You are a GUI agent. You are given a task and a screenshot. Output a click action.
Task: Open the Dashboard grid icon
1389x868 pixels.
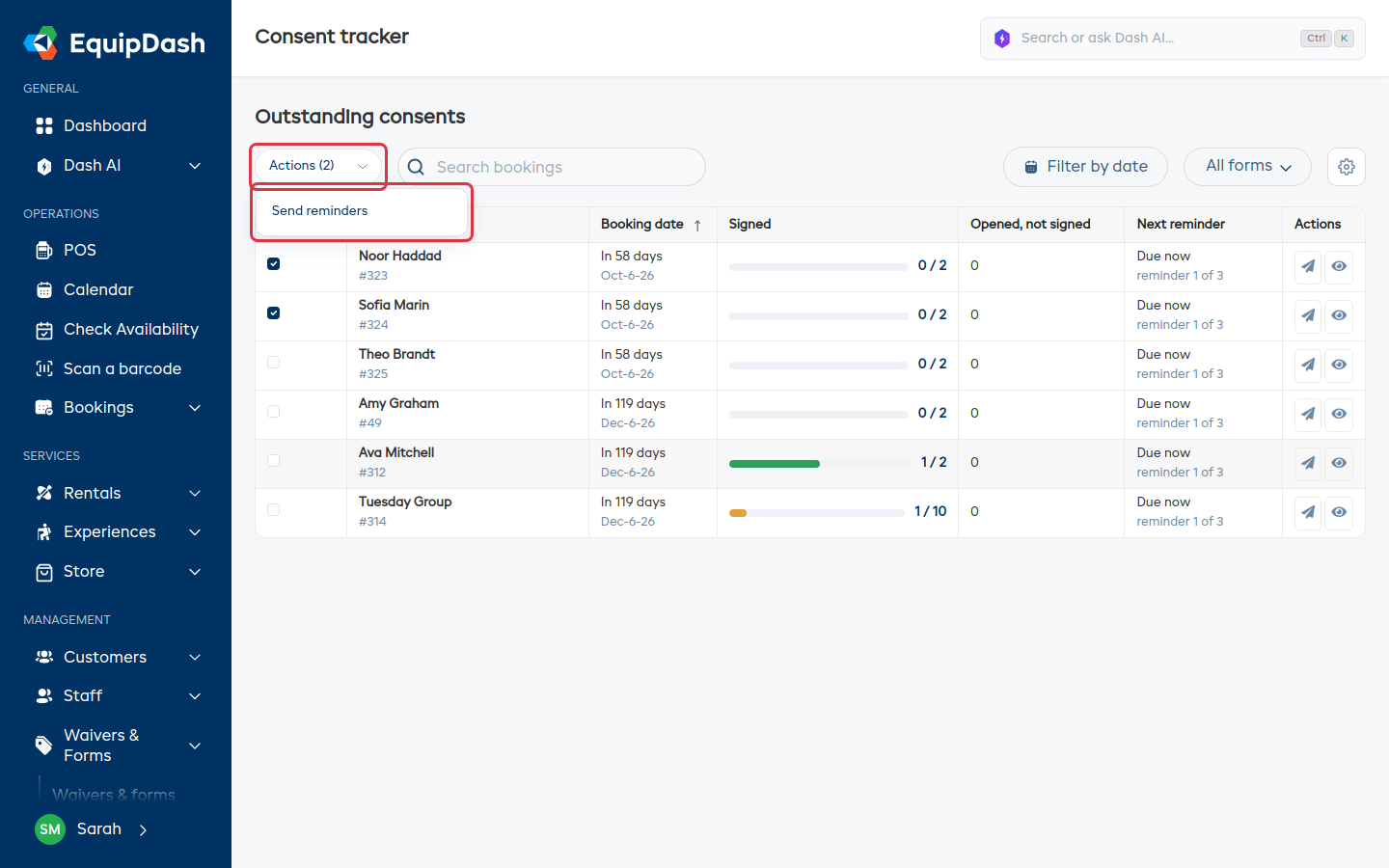click(44, 126)
